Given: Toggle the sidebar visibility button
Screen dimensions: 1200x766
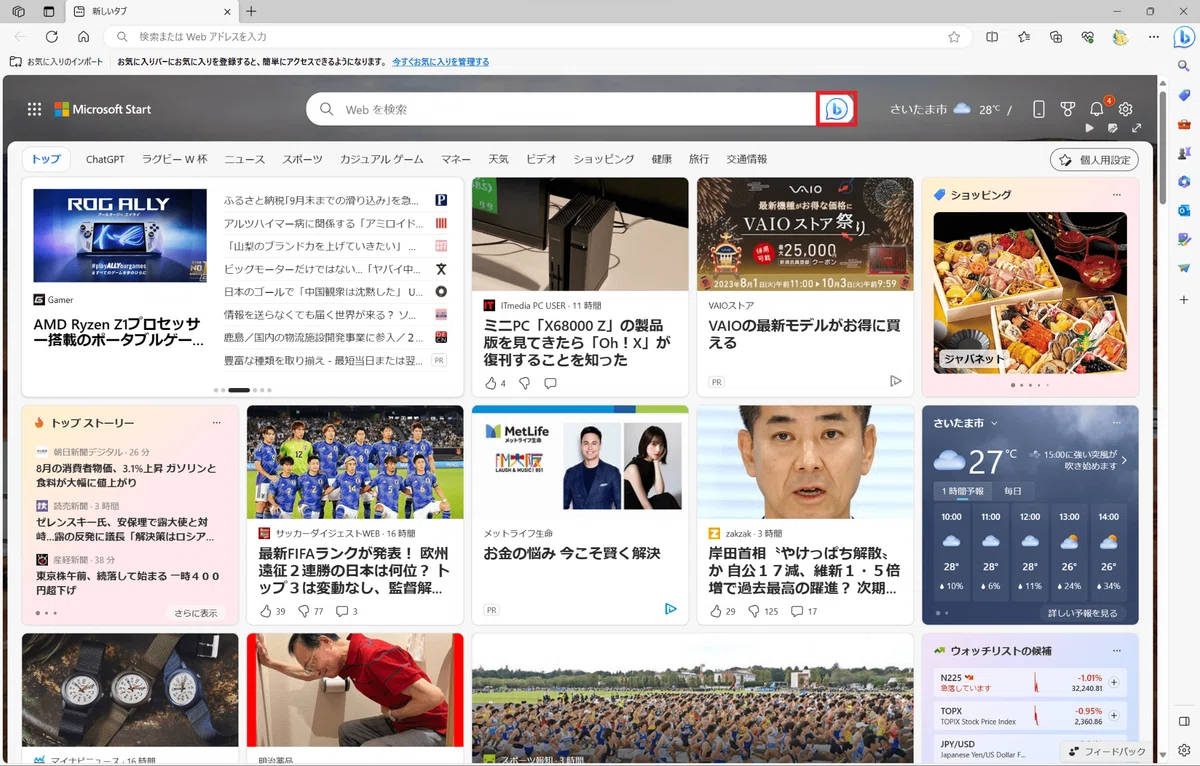Looking at the screenshot, I should 1184,722.
